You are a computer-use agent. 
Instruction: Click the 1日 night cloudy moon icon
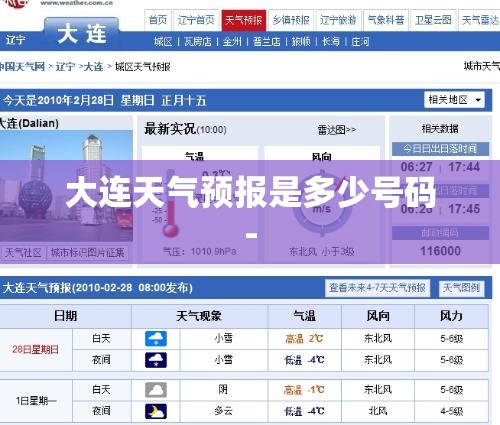coord(156,411)
